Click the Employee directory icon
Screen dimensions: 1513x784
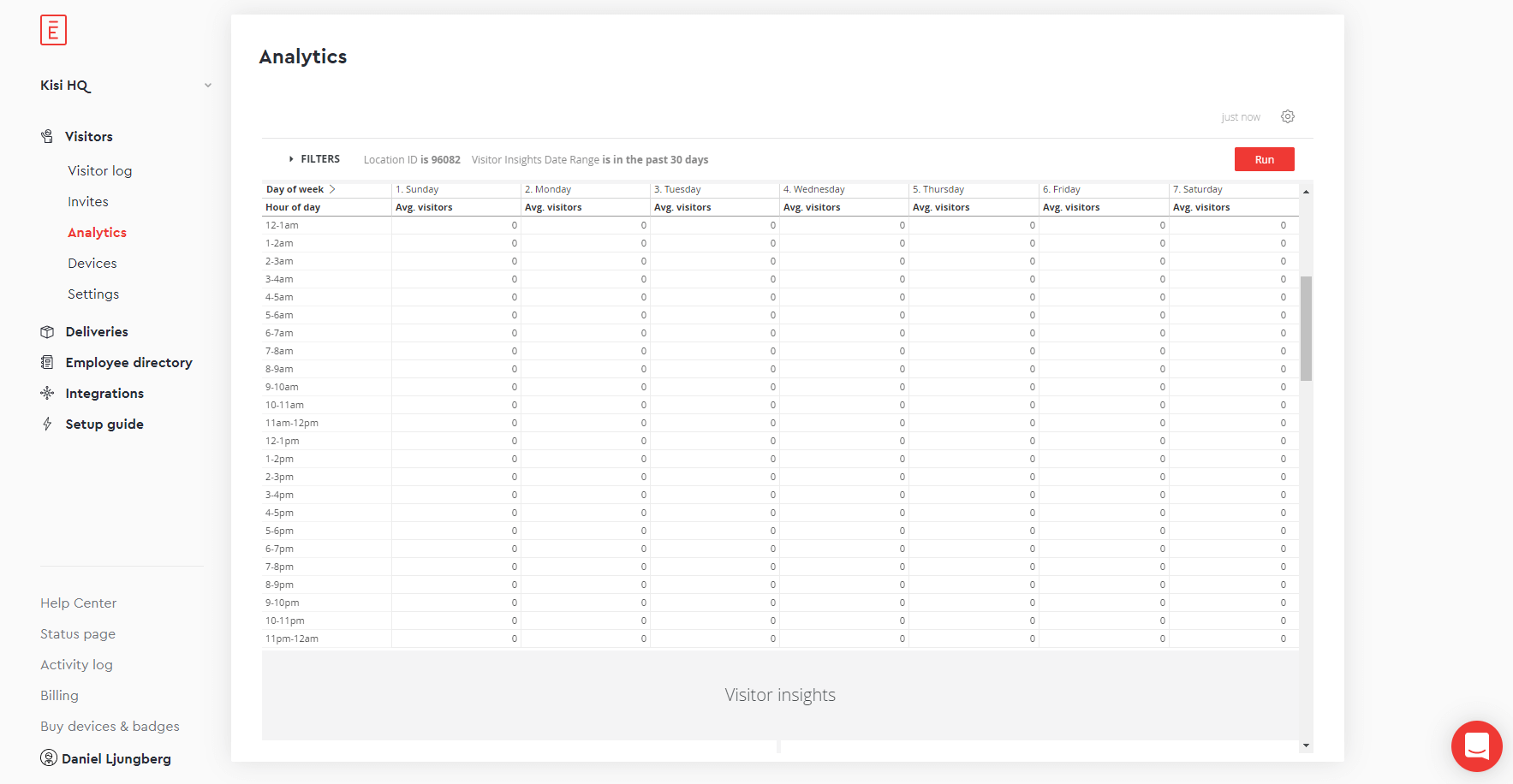tap(49, 362)
